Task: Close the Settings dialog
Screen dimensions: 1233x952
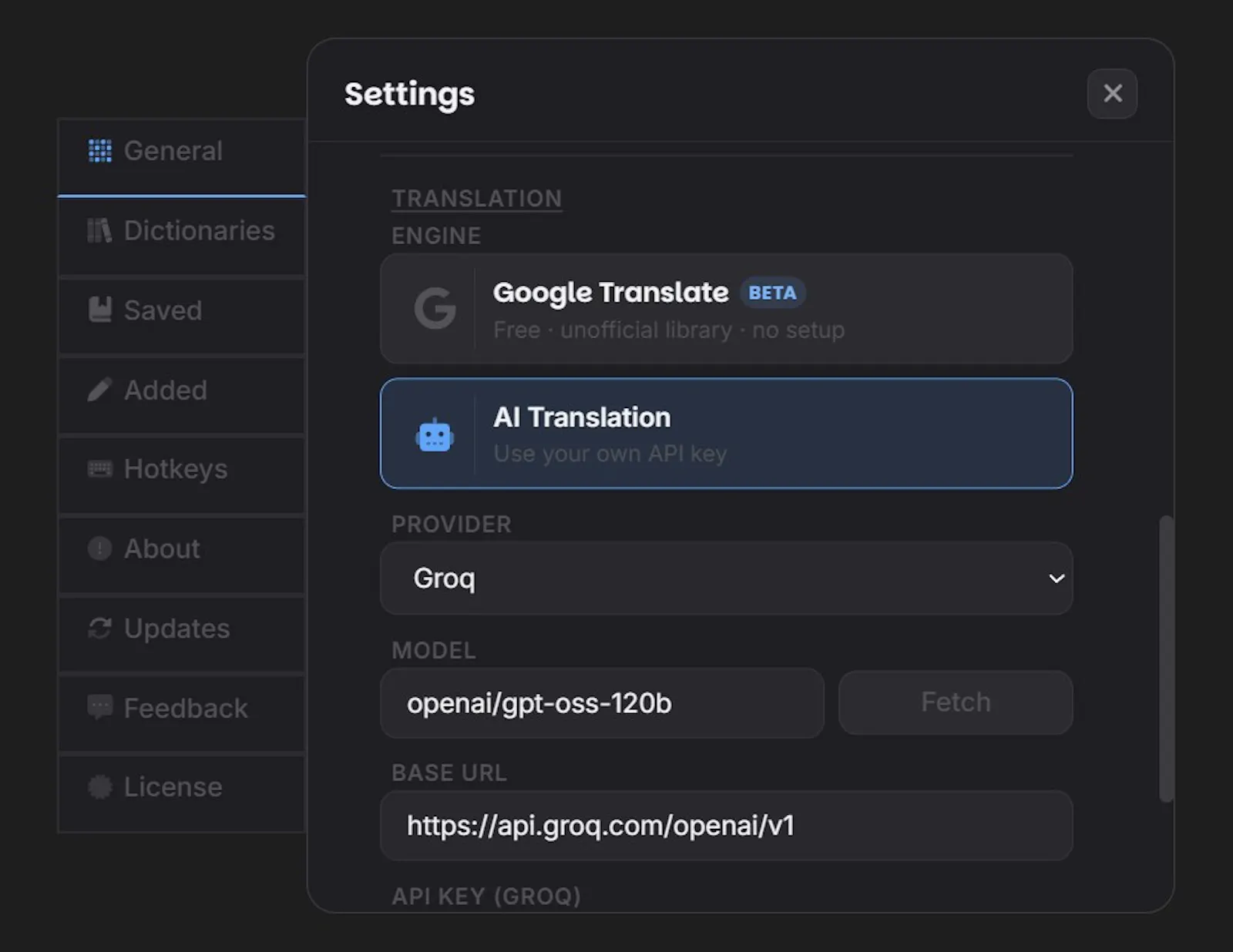Action: pyautogui.click(x=1112, y=94)
